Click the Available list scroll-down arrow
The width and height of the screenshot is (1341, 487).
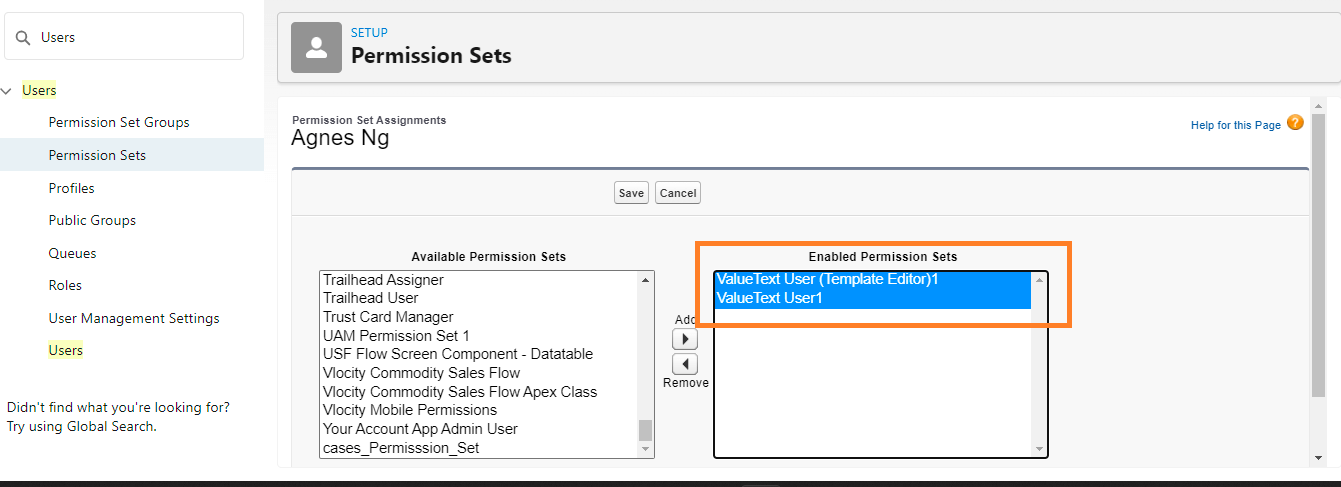coord(646,449)
